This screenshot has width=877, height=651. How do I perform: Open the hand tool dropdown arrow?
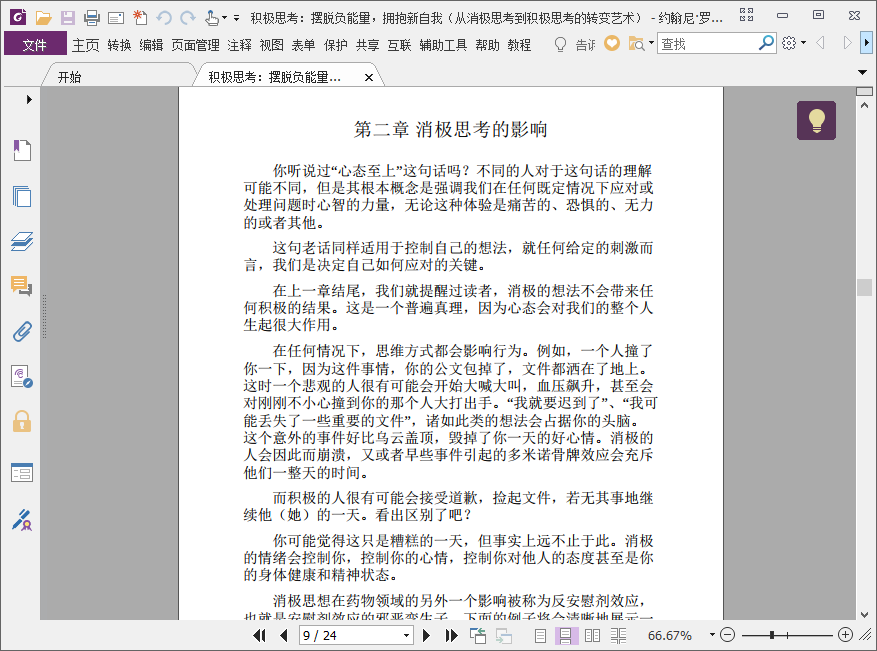pyautogui.click(x=224, y=18)
